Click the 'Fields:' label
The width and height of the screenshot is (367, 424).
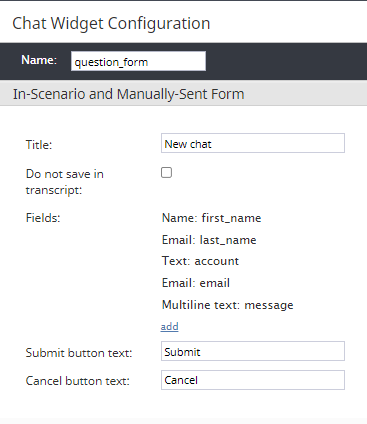click(x=43, y=218)
